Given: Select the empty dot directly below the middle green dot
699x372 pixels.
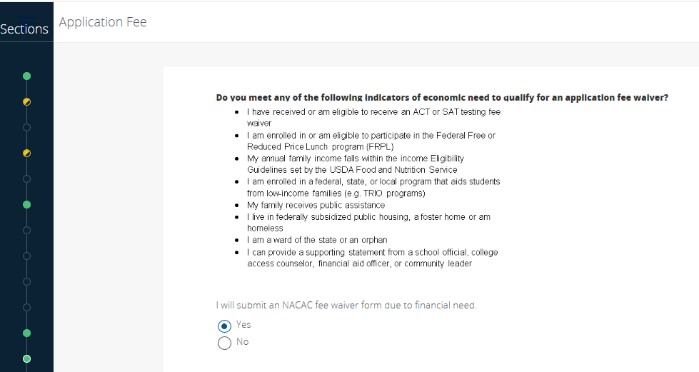Looking at the screenshot, I should point(27,230).
